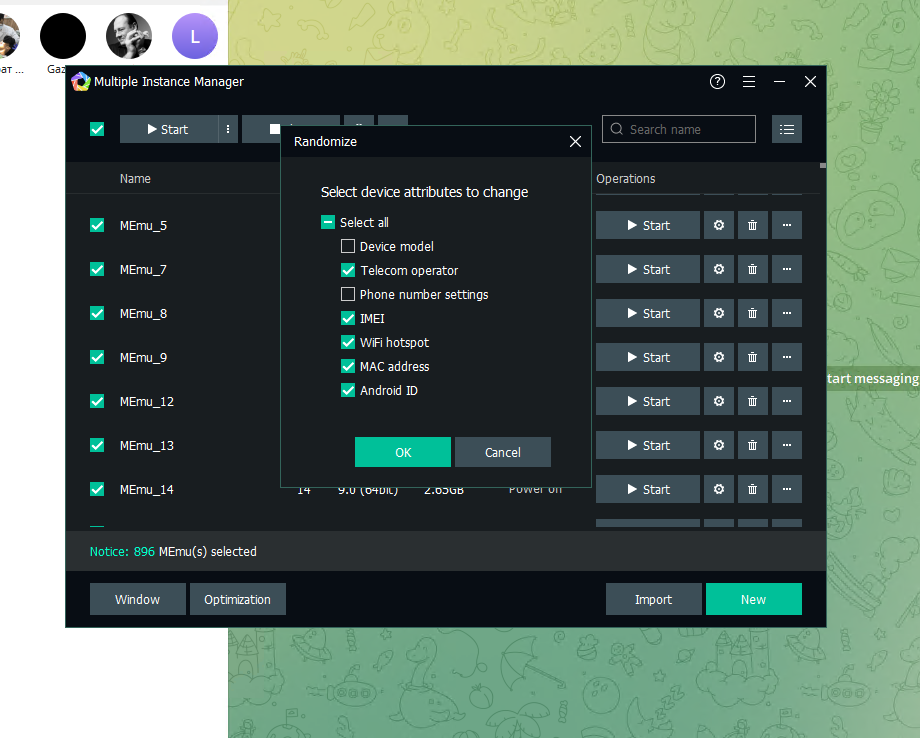Open settings gear for MEmu_14
920x738 pixels.
[719, 489]
